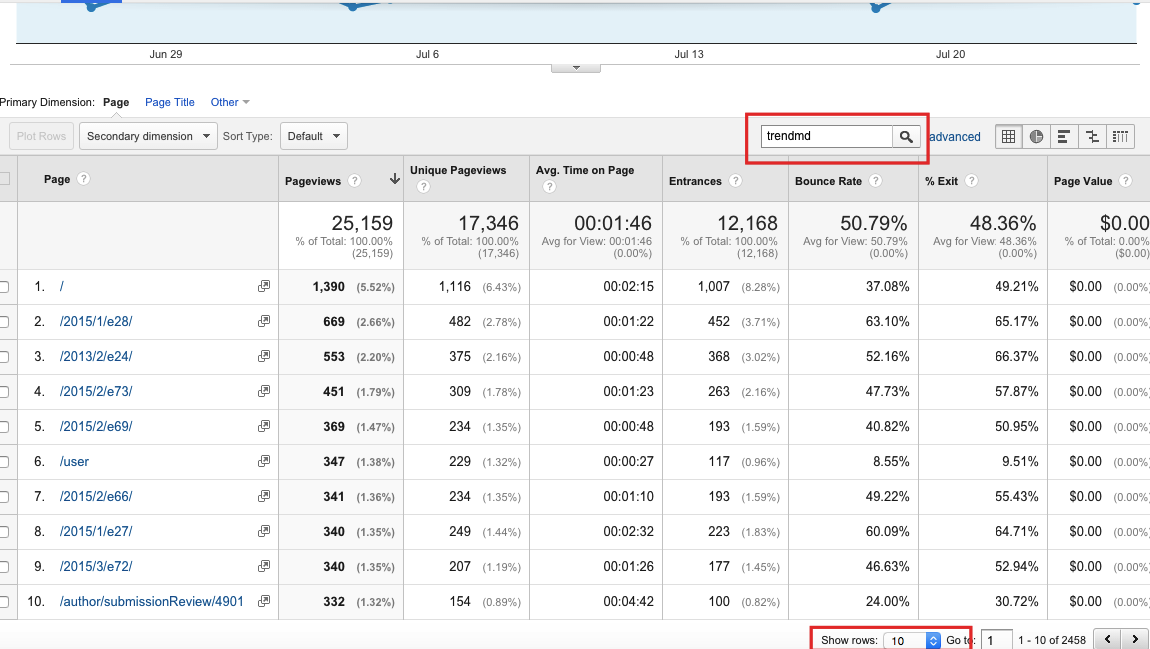The width and height of the screenshot is (1150, 649).
Task: Open /2015/1/e28/ page in new window icon
Action: coord(264,321)
